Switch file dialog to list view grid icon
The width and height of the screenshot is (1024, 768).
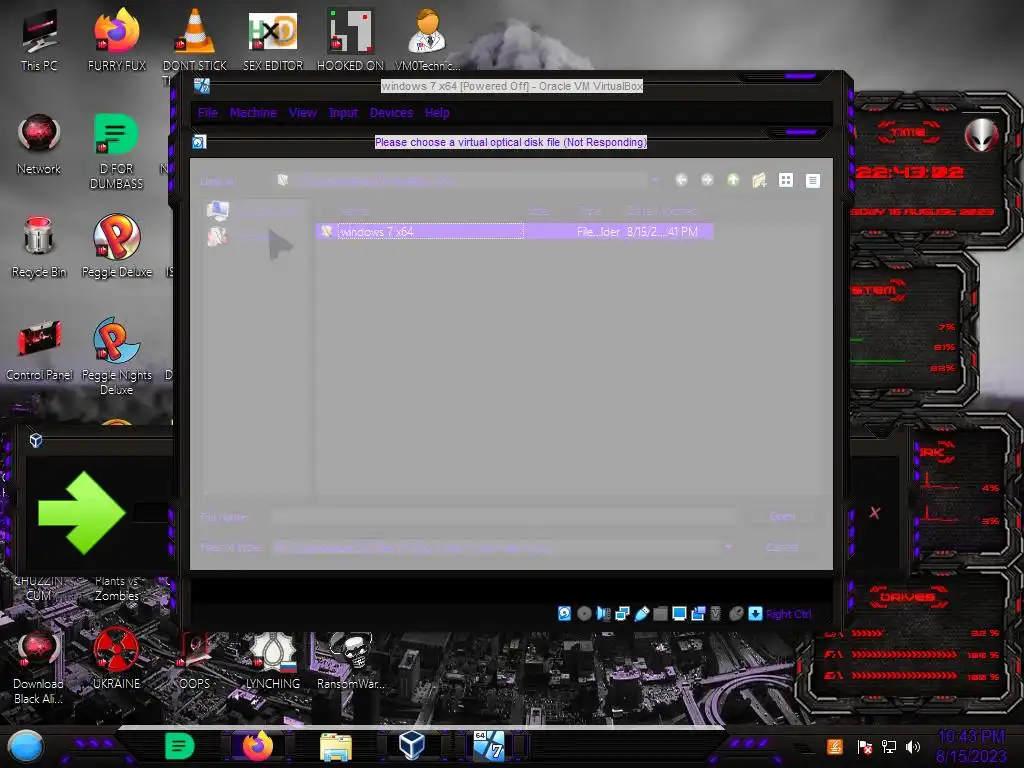pos(786,180)
